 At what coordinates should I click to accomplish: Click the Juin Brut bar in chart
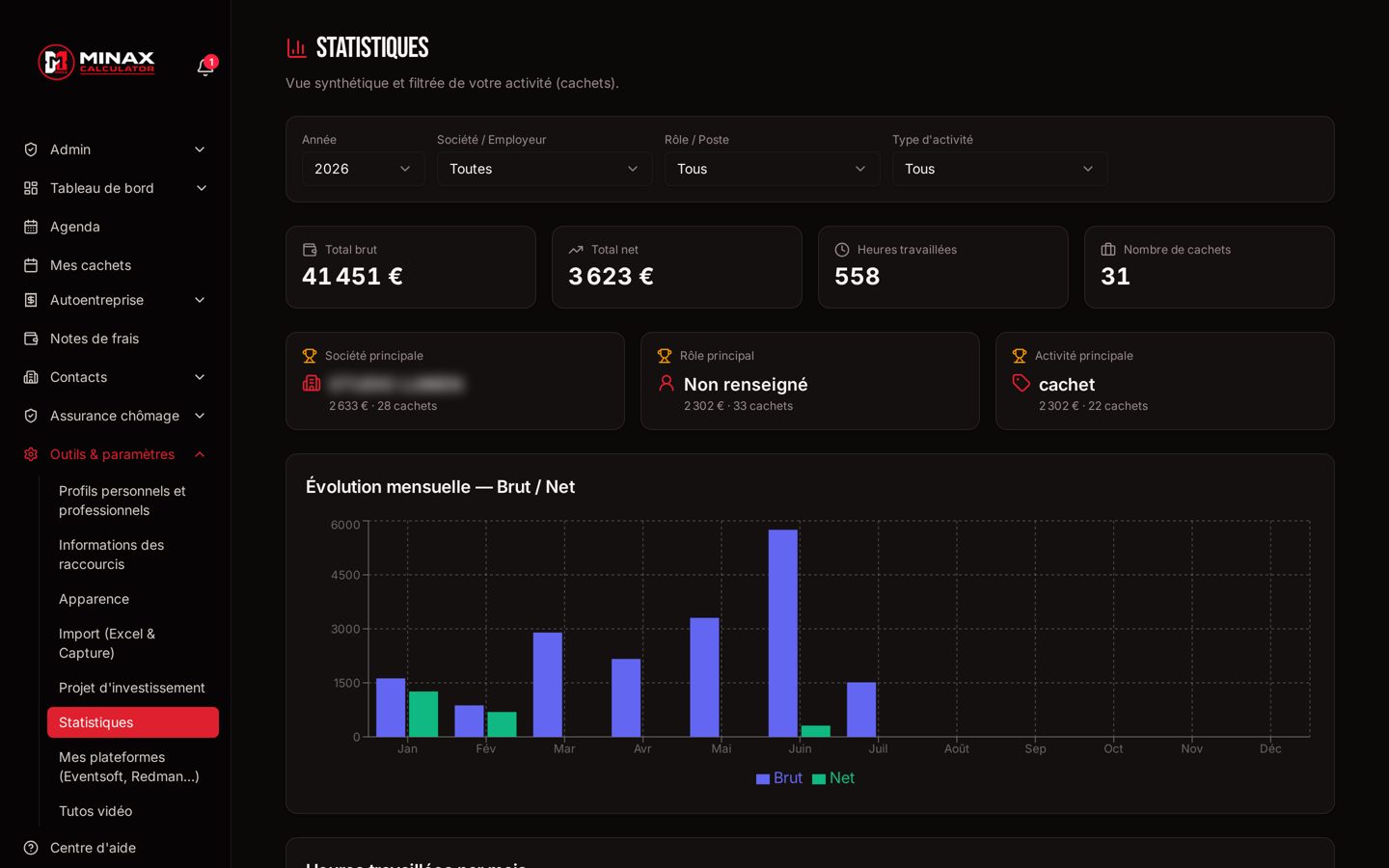(783, 634)
